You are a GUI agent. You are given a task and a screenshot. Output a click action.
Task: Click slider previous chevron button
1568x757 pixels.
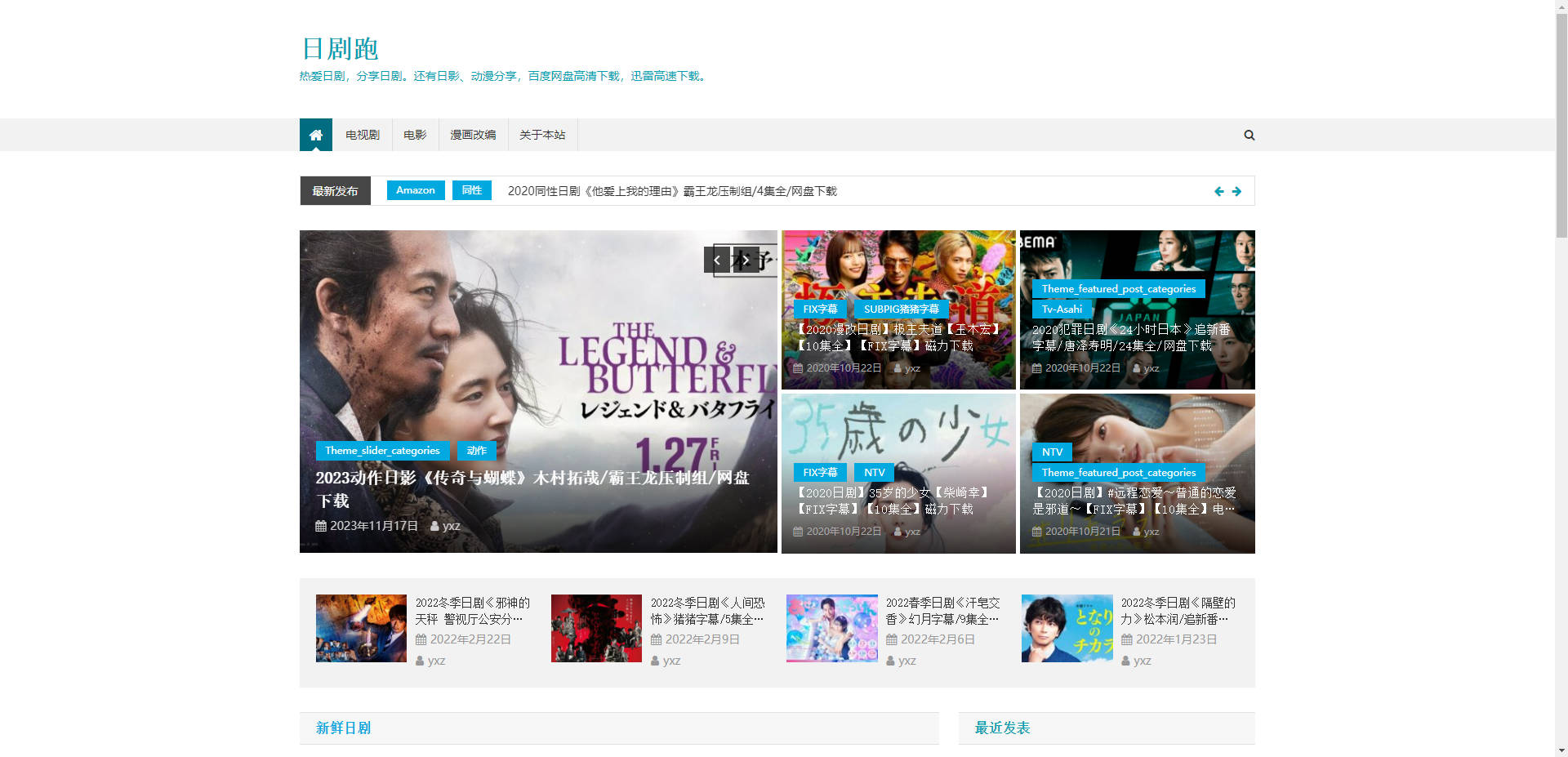click(x=717, y=260)
